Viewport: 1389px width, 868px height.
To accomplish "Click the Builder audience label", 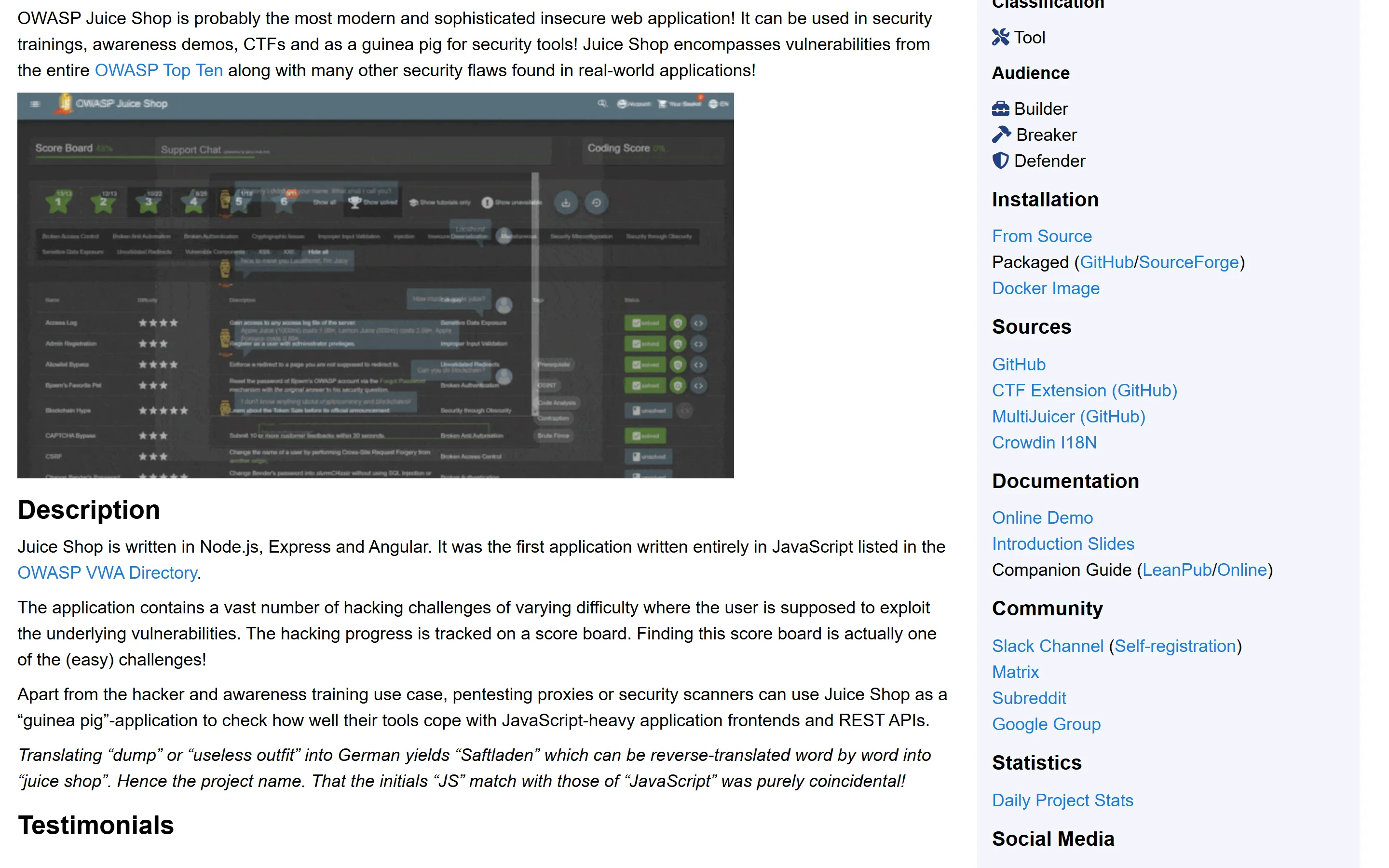I will coord(1041,108).
